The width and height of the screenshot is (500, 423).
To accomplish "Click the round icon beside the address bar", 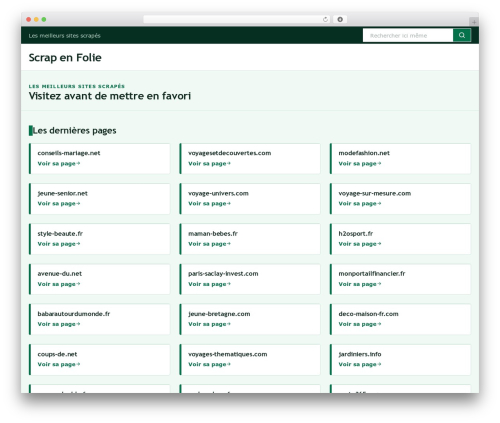I will point(340,19).
